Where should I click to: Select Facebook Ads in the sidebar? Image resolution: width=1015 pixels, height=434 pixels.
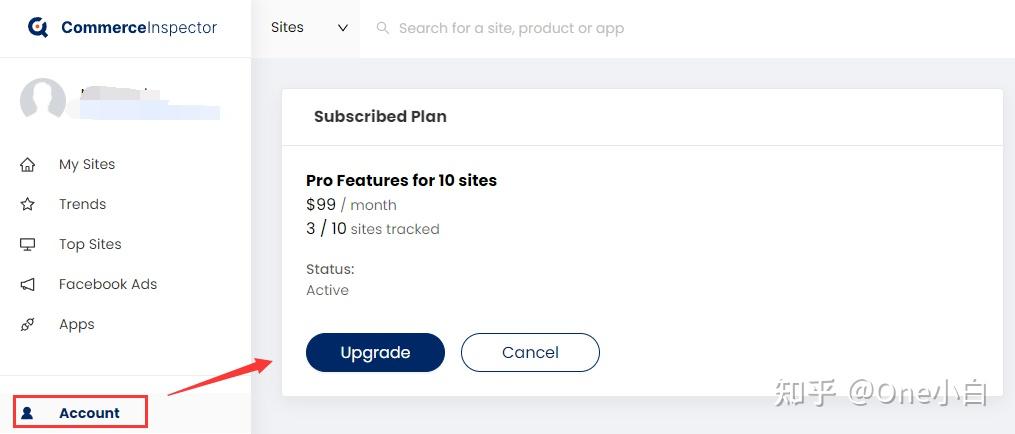point(107,284)
